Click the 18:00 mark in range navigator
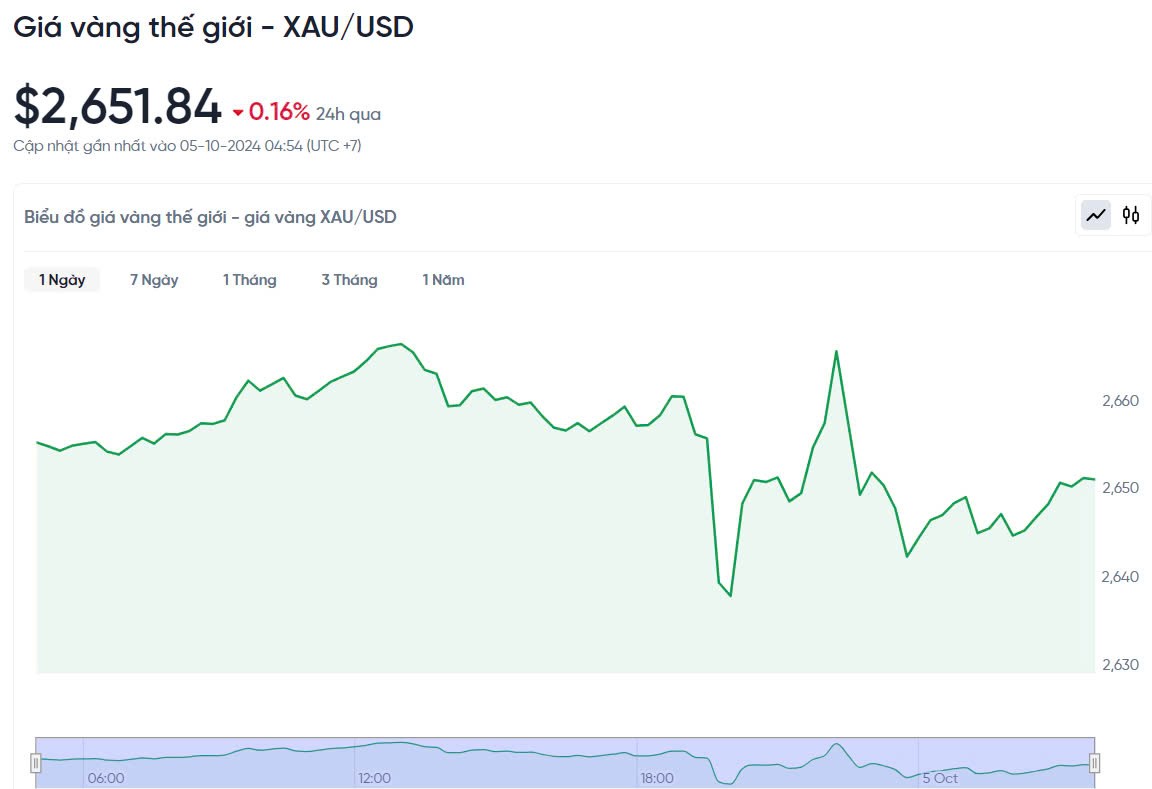1152x789 pixels. click(656, 778)
